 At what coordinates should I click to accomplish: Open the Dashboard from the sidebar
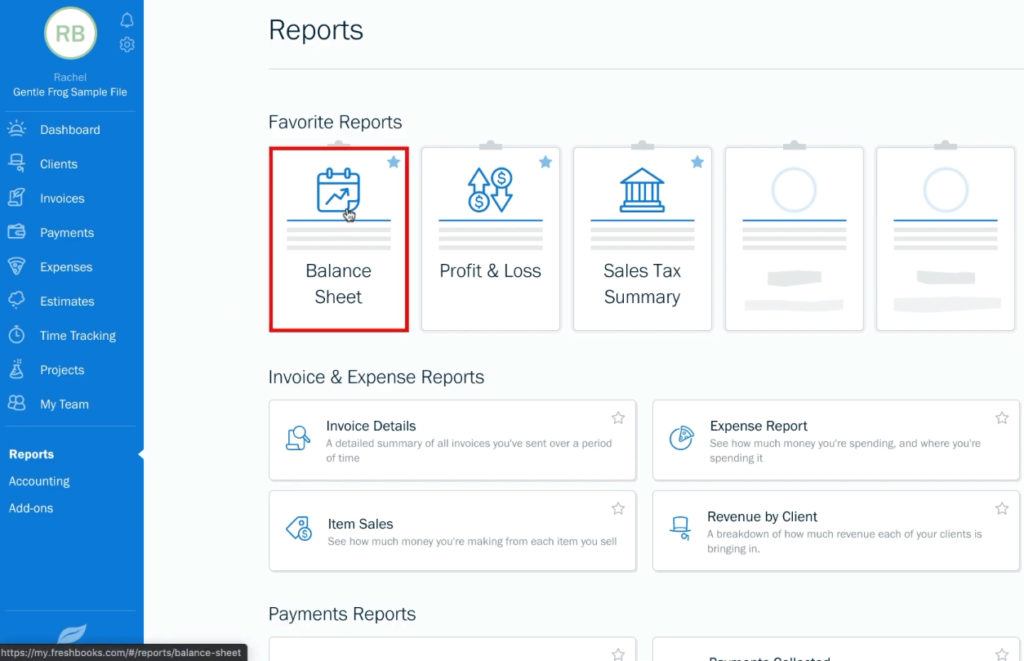point(70,129)
